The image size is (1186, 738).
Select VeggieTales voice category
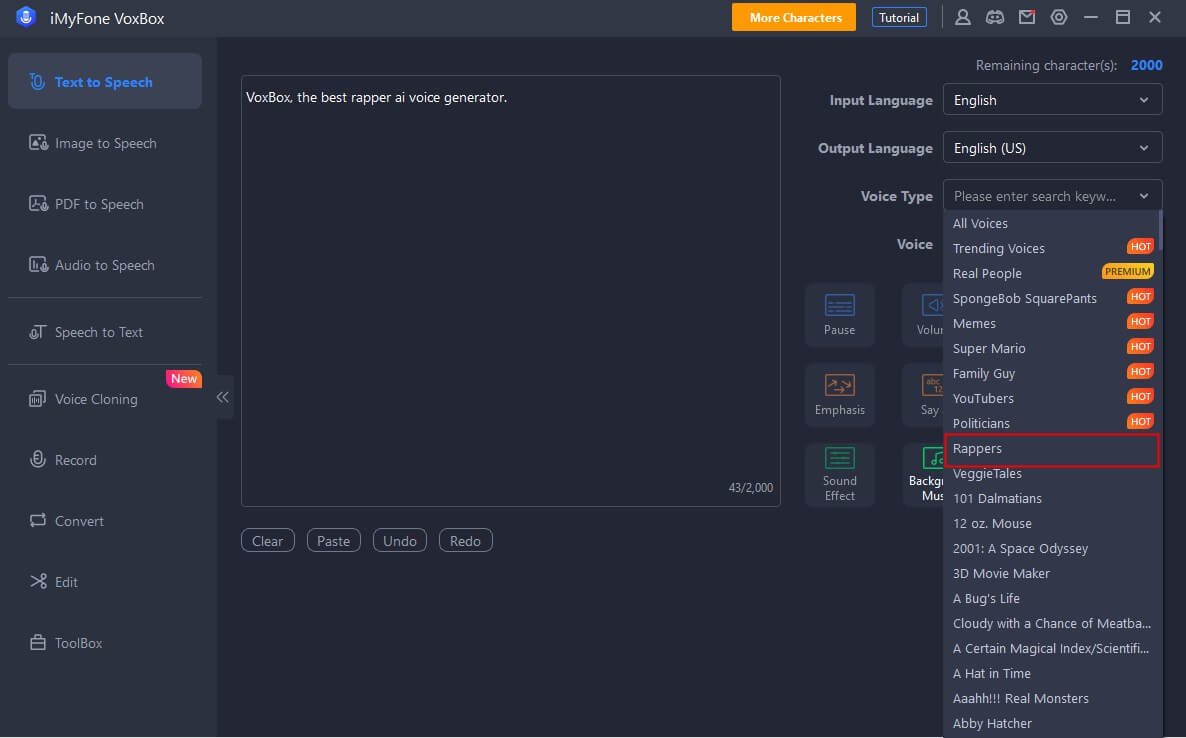point(1051,473)
